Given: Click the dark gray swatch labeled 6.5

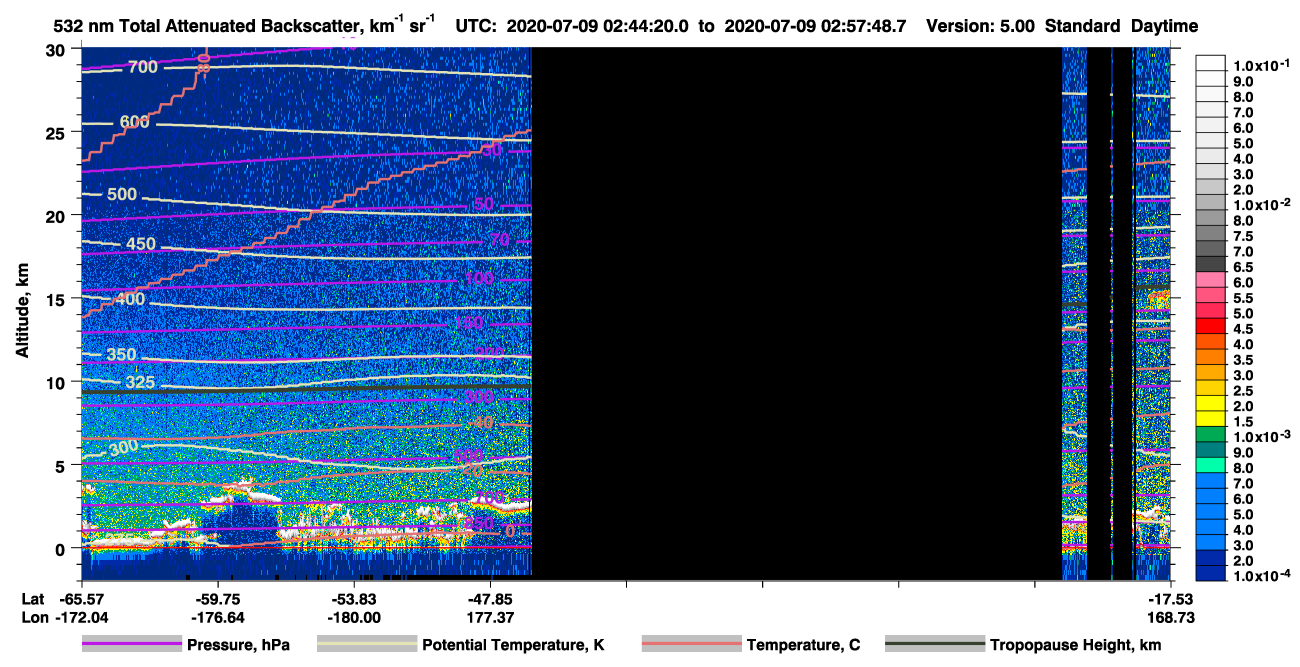Looking at the screenshot, I should 1211,264.
